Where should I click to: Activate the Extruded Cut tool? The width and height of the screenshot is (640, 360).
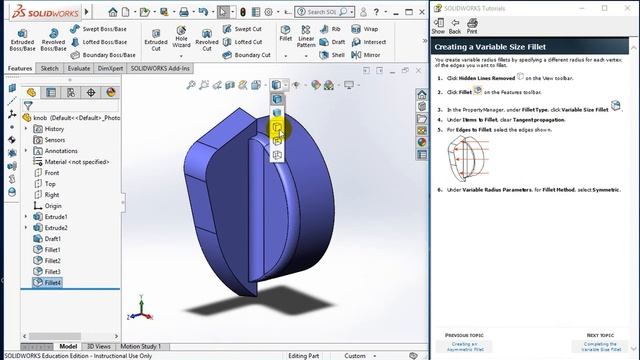(156, 40)
